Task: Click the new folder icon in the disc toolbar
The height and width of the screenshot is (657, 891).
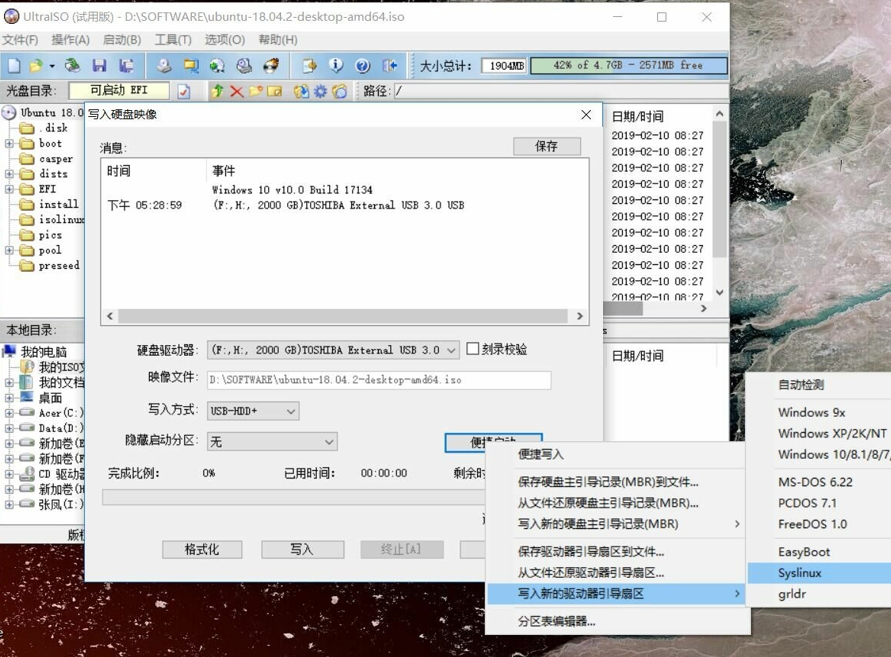Action: click(x=255, y=91)
